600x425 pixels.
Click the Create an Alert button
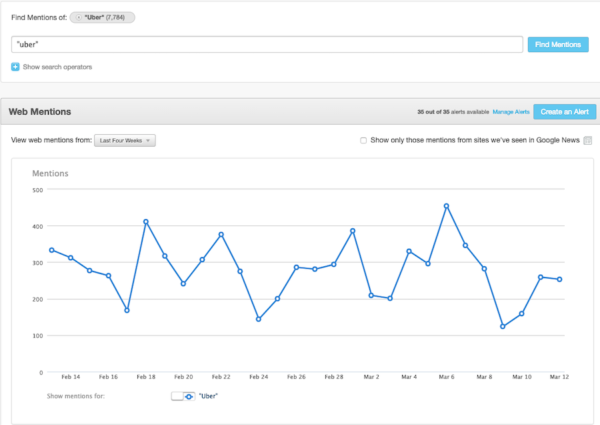[x=563, y=112]
